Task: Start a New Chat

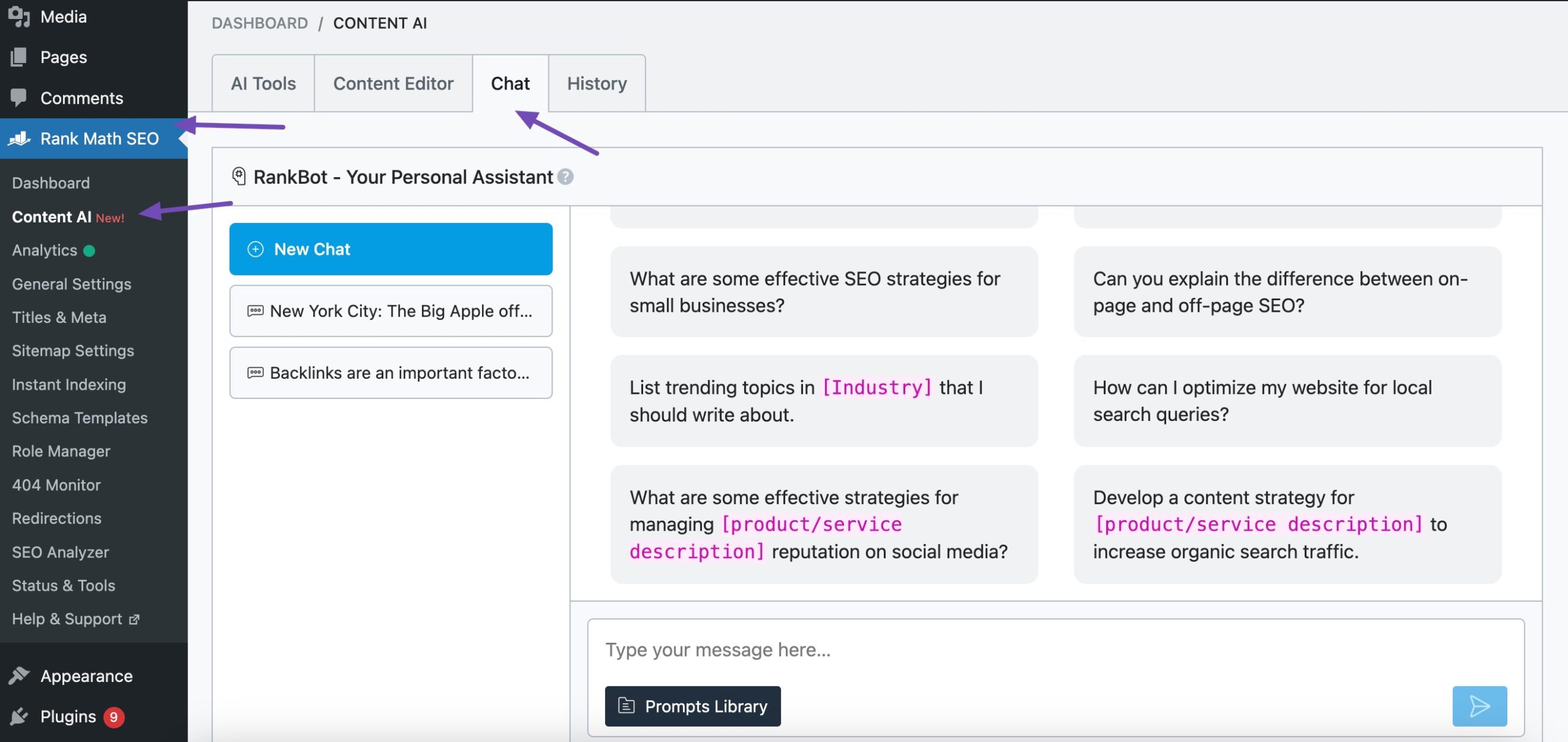Action: pos(391,249)
